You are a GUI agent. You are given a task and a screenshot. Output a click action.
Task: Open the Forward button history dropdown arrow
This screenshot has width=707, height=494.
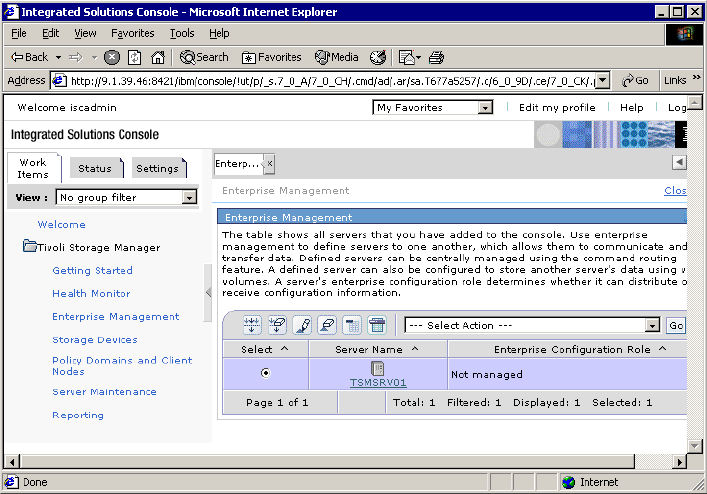pos(94,58)
